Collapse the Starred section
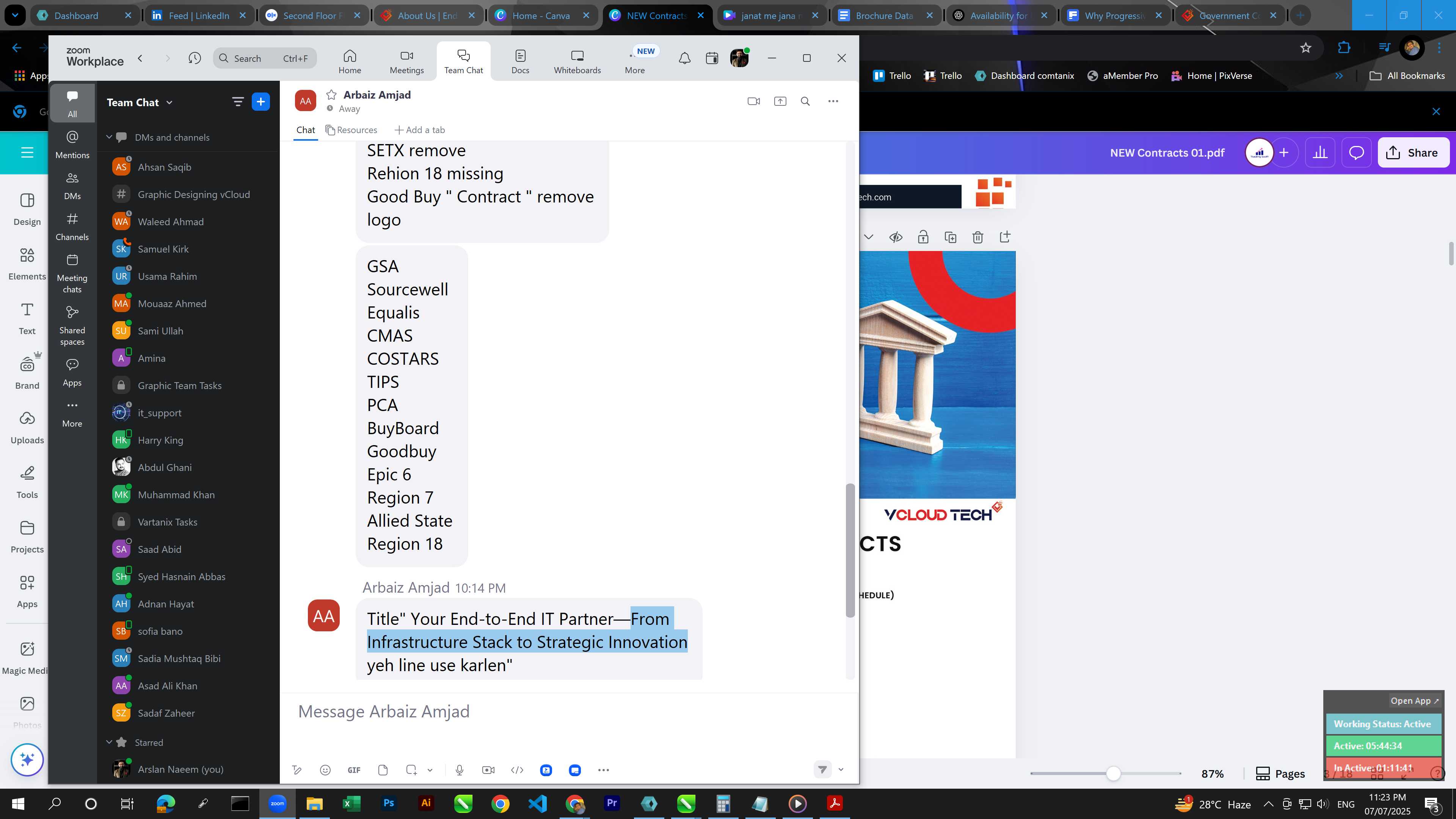The height and width of the screenshot is (819, 1456). [109, 742]
